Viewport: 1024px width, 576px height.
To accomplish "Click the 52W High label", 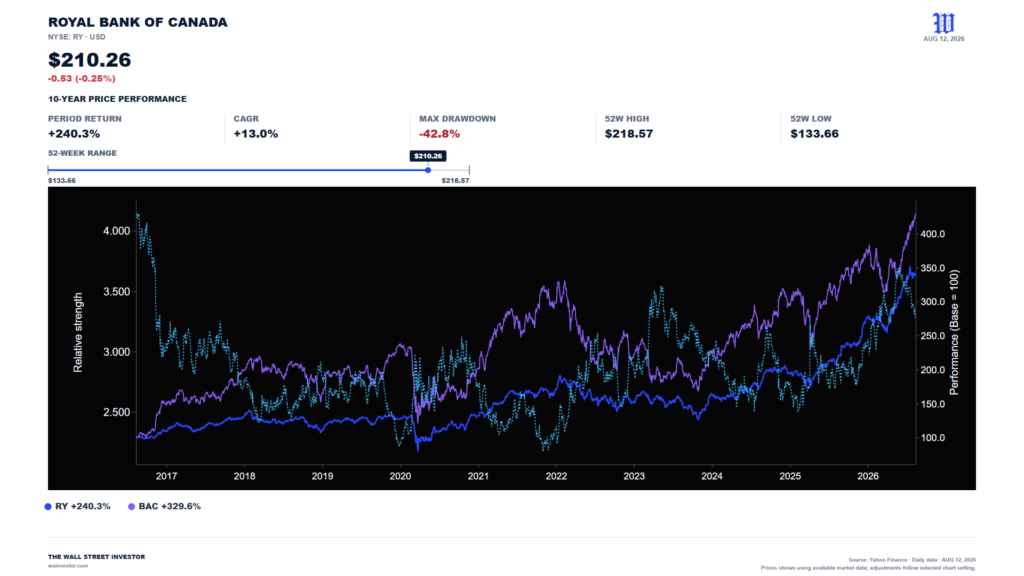I will 627,119.
